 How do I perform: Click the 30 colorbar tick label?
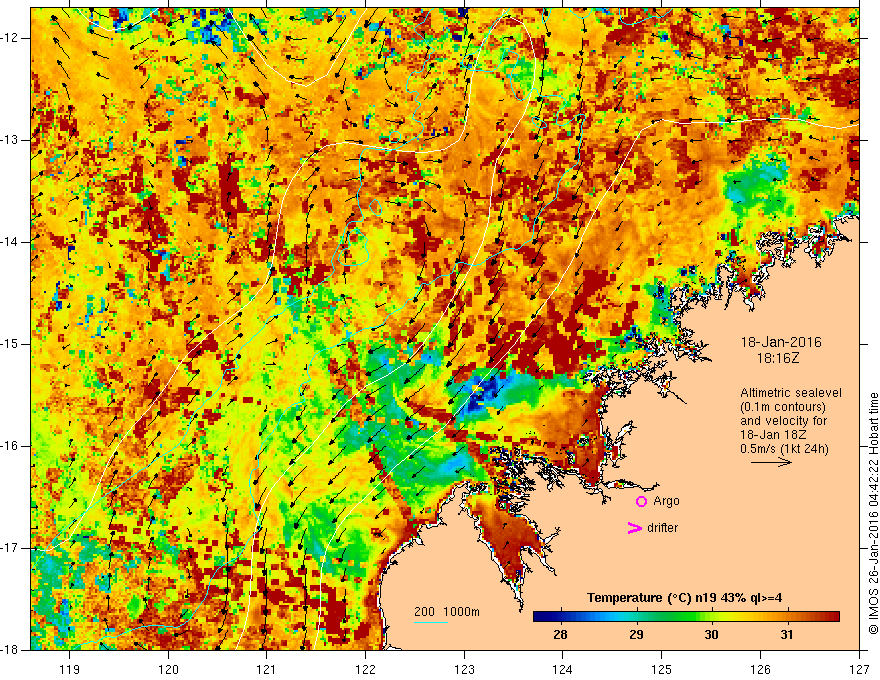point(711,635)
